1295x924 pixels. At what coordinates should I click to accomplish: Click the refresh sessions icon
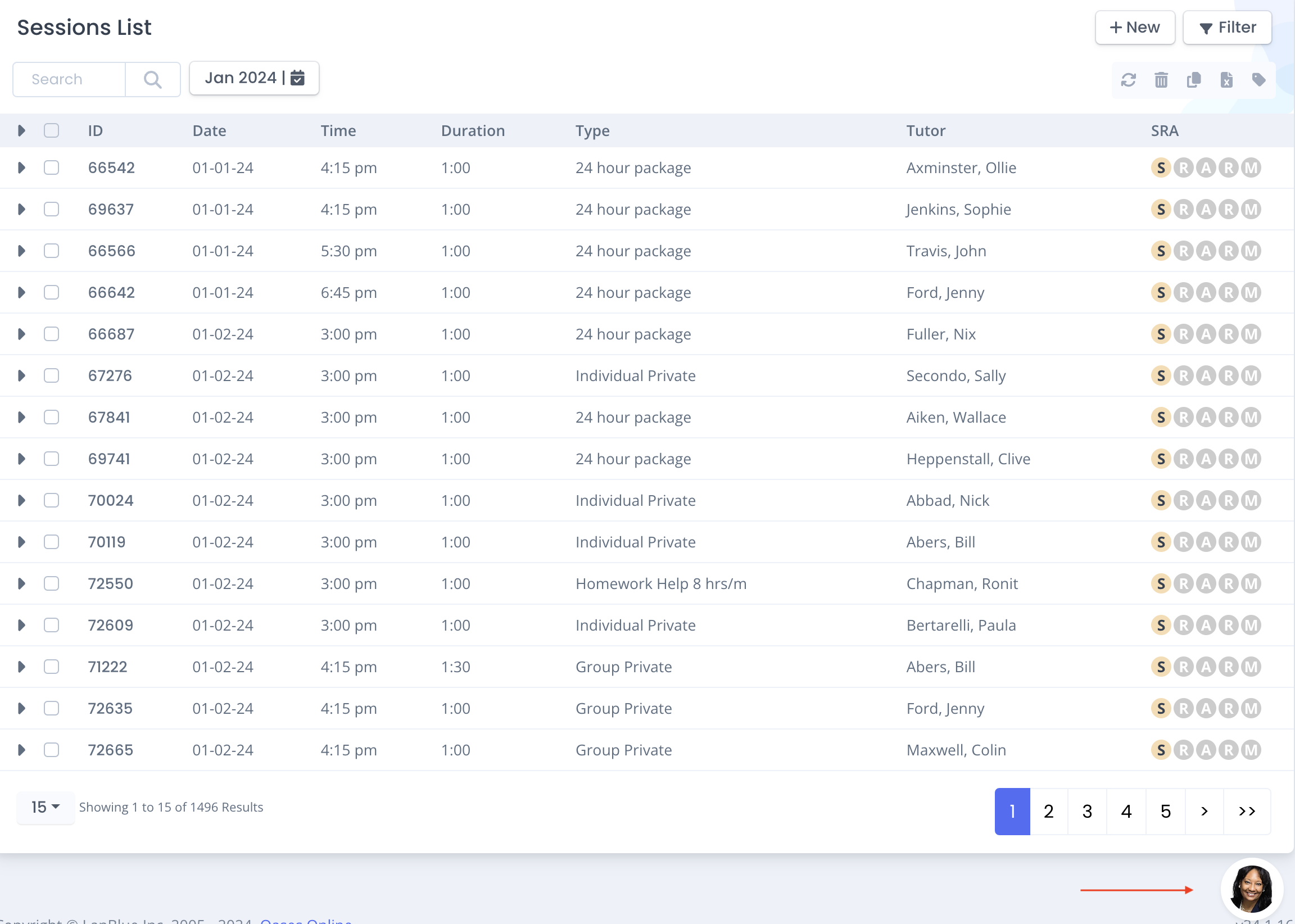[x=1128, y=80]
